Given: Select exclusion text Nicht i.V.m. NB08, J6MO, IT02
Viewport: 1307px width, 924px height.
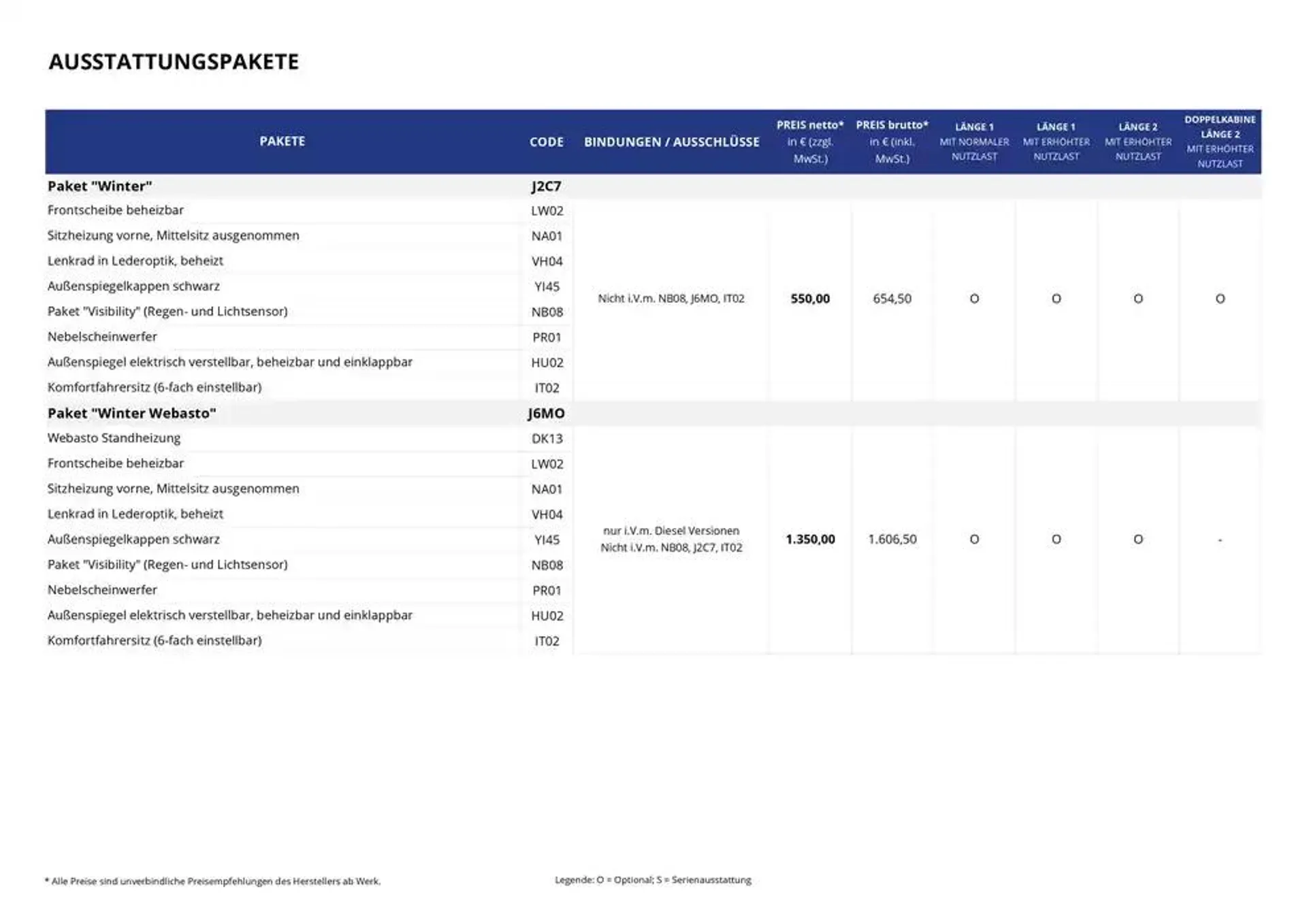Looking at the screenshot, I should click(671, 299).
